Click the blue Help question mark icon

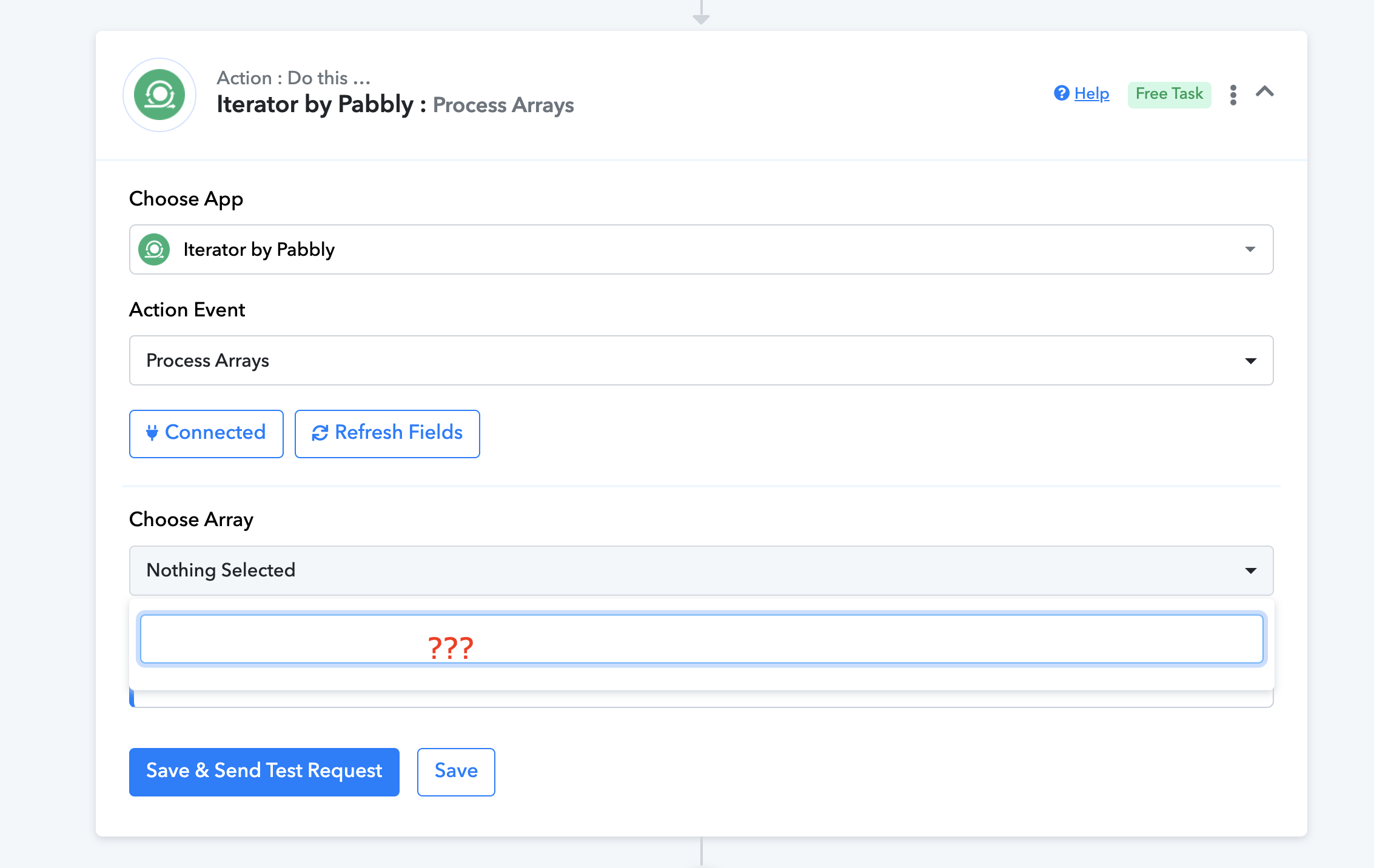[1062, 93]
